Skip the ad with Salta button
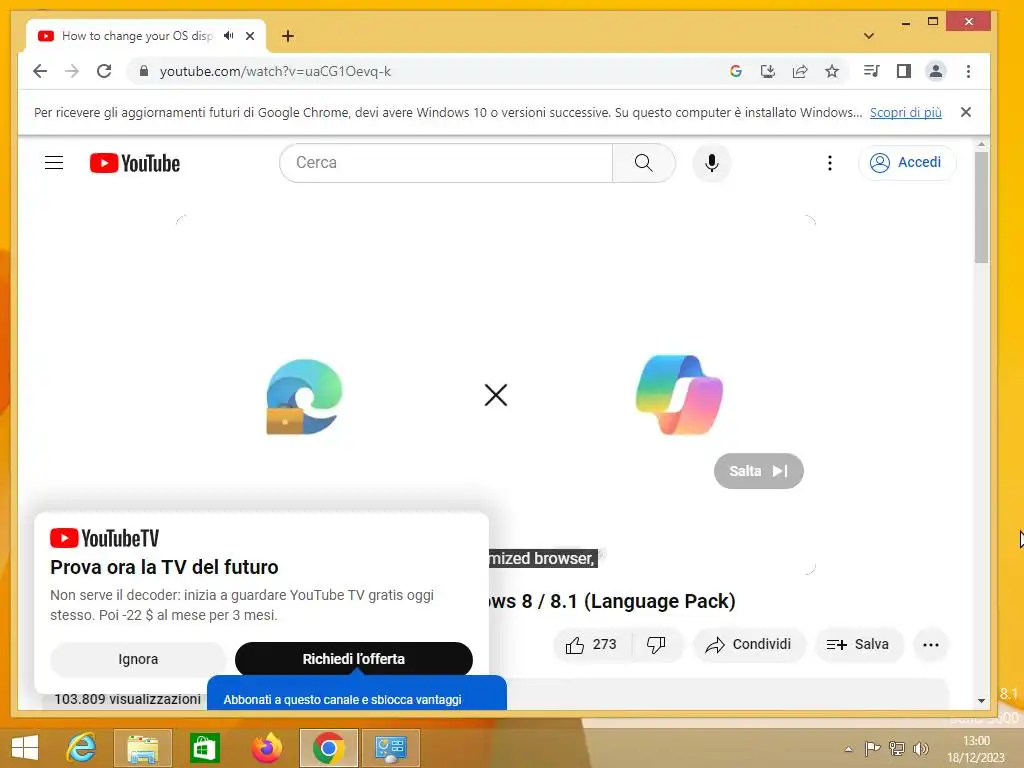Screen dimensions: 1024x768 coord(759,471)
